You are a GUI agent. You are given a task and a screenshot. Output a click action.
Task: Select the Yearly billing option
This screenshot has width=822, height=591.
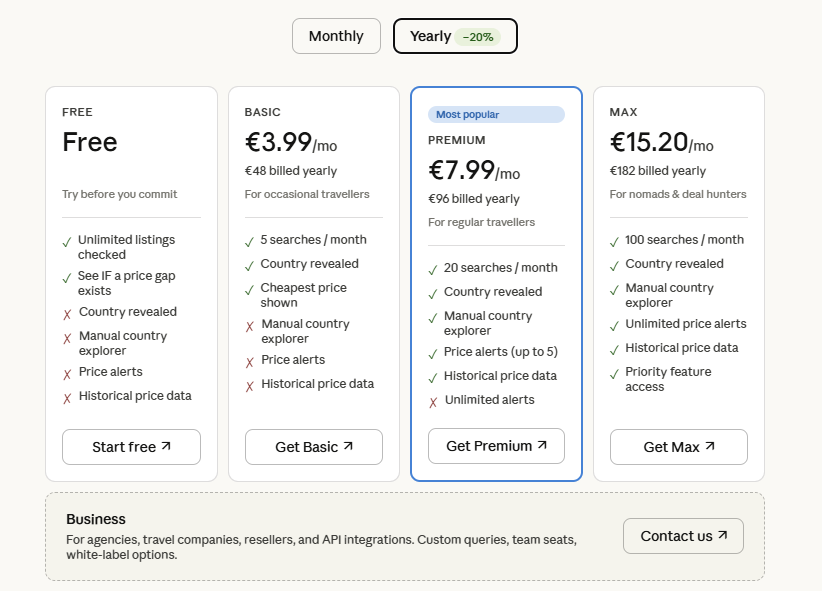point(431,36)
